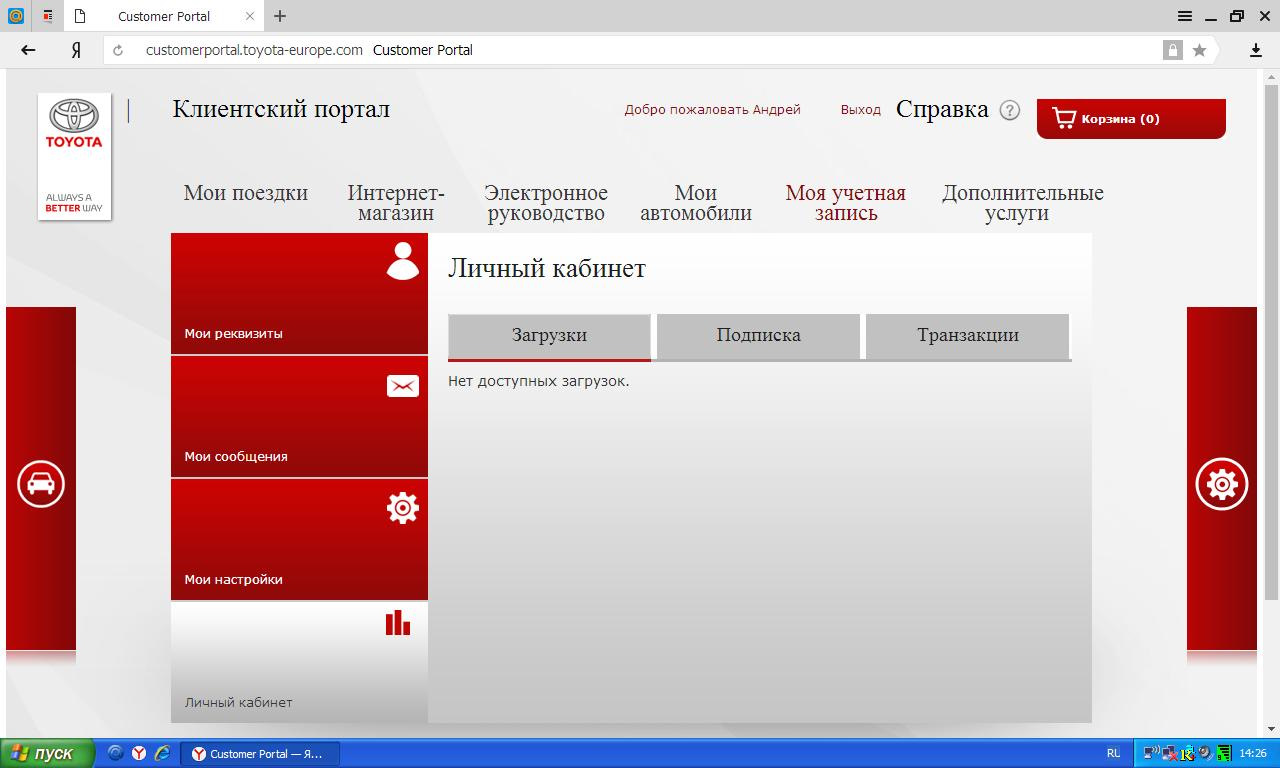The width and height of the screenshot is (1280, 768).
Task: Click the Toyota logo
Action: click(74, 156)
